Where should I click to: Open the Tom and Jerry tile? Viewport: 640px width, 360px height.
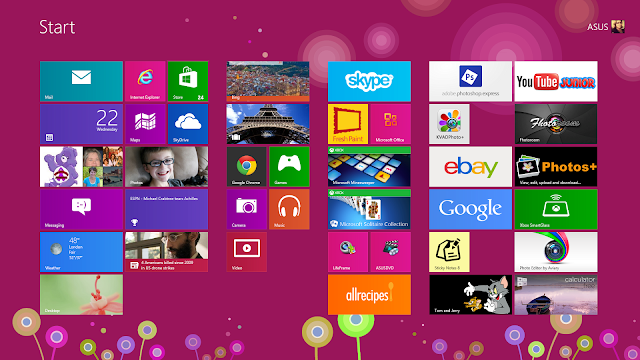470,295
